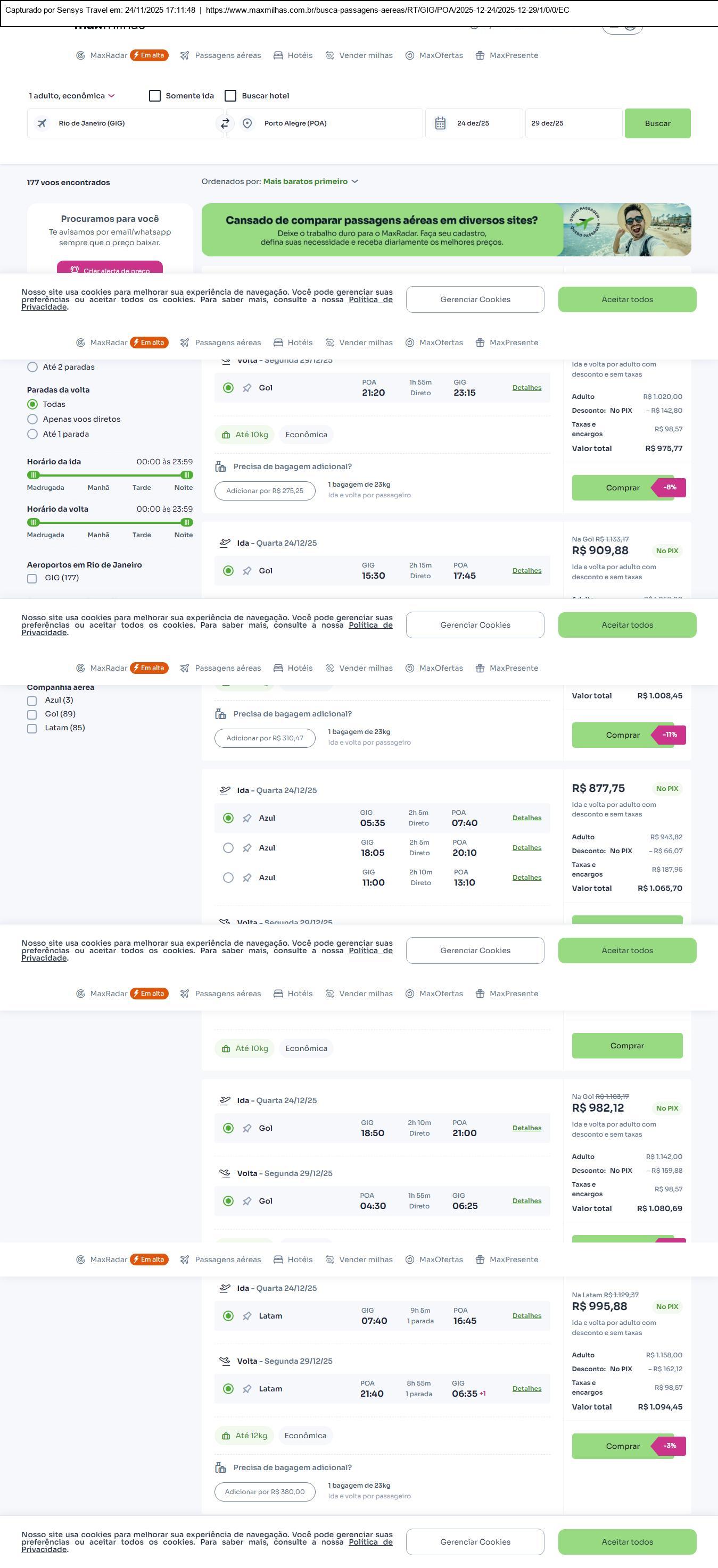Click the airplane icon in the origin field
The width and height of the screenshot is (718, 1568).
point(42,123)
